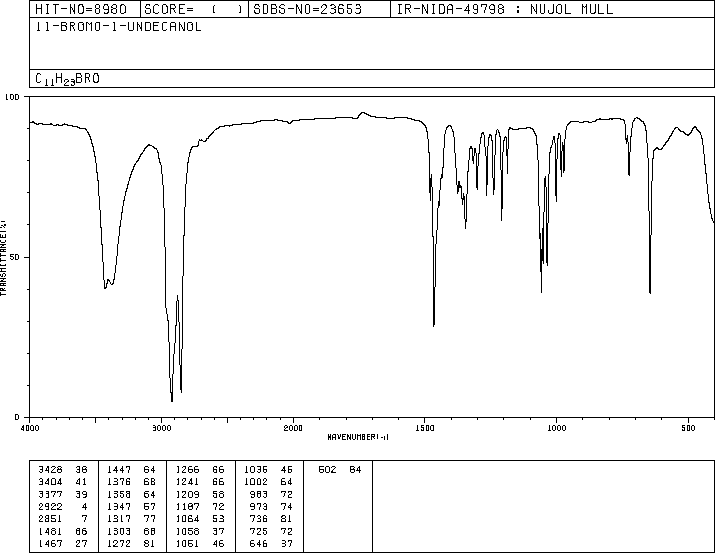Click the WAVENUMBER x-axis title

pyautogui.click(x=358, y=437)
